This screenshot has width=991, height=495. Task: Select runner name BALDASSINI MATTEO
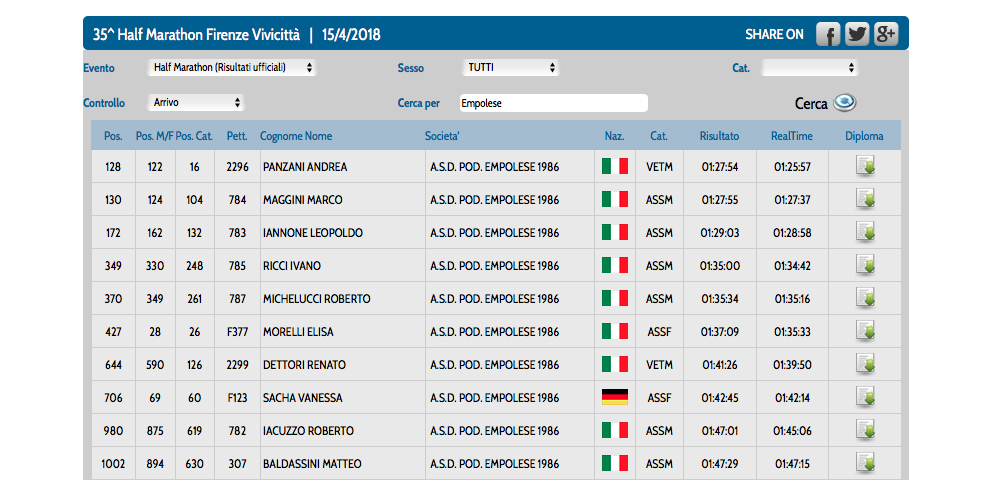pos(312,464)
